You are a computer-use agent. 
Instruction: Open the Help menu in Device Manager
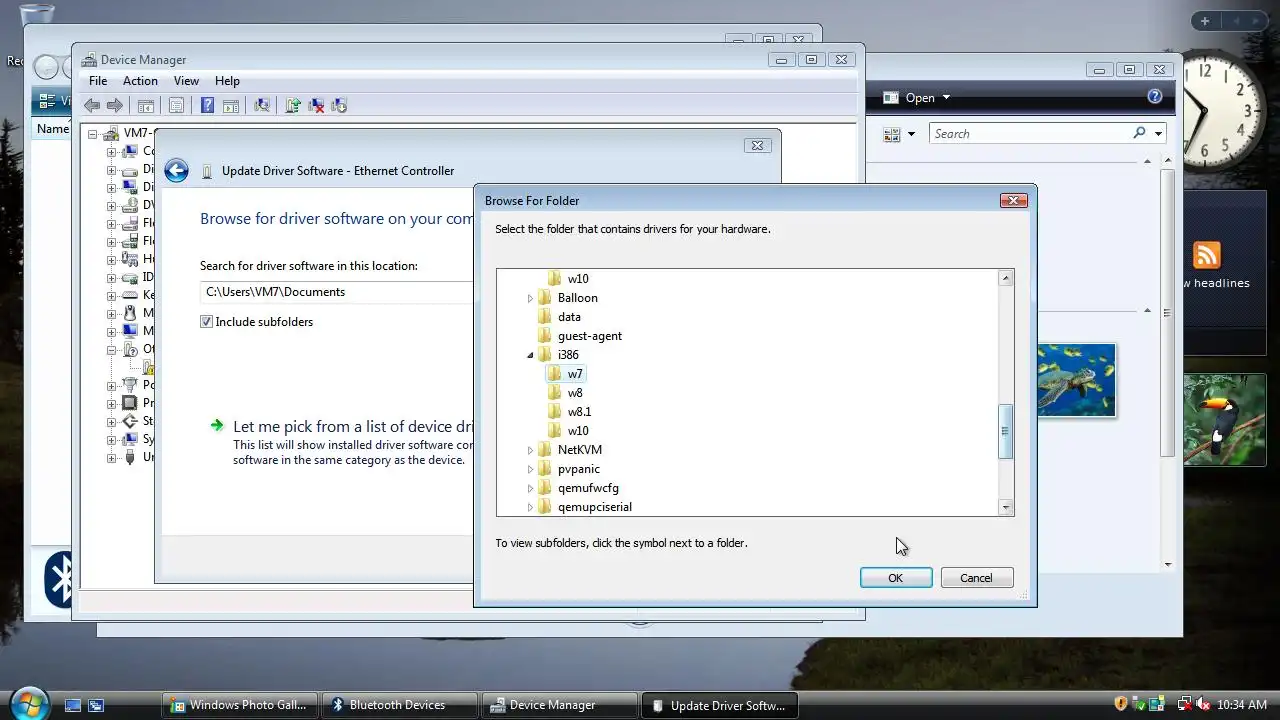(x=227, y=81)
